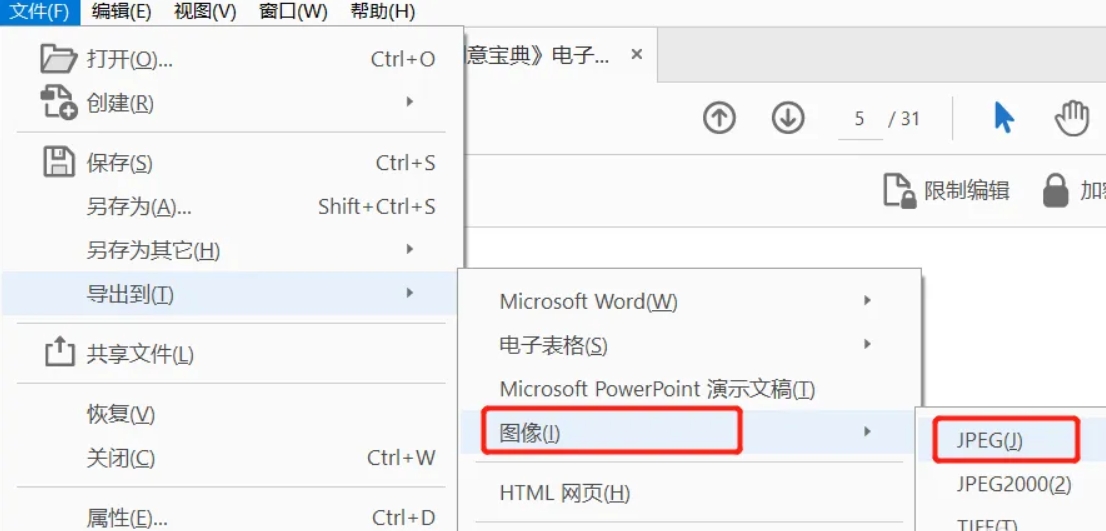Click the Ctrl+W shortcut text
This screenshot has width=1106, height=531.
[401, 458]
